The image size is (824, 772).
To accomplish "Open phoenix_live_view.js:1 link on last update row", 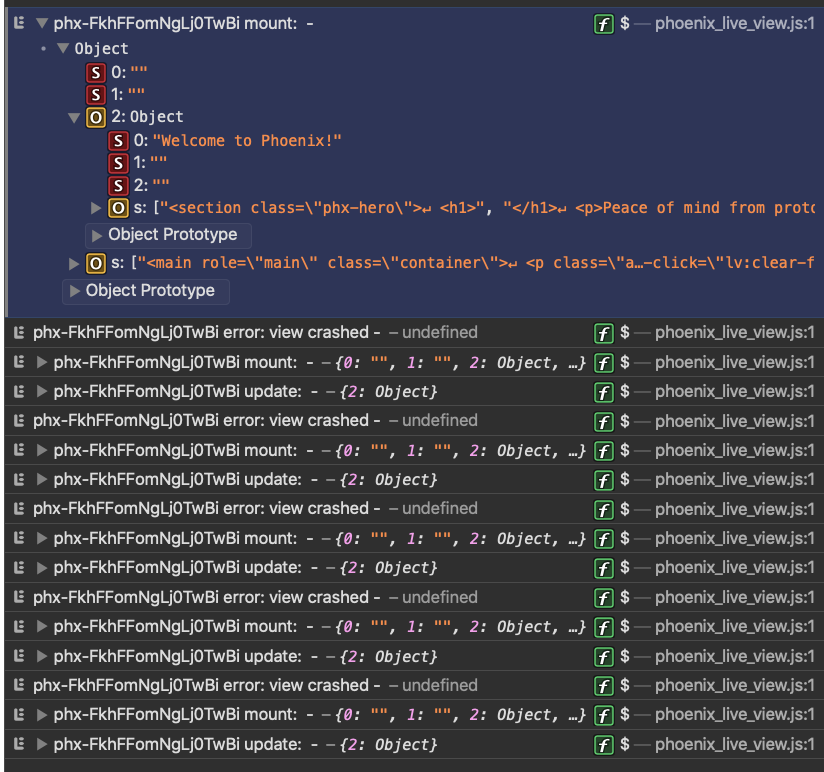I will click(735, 744).
